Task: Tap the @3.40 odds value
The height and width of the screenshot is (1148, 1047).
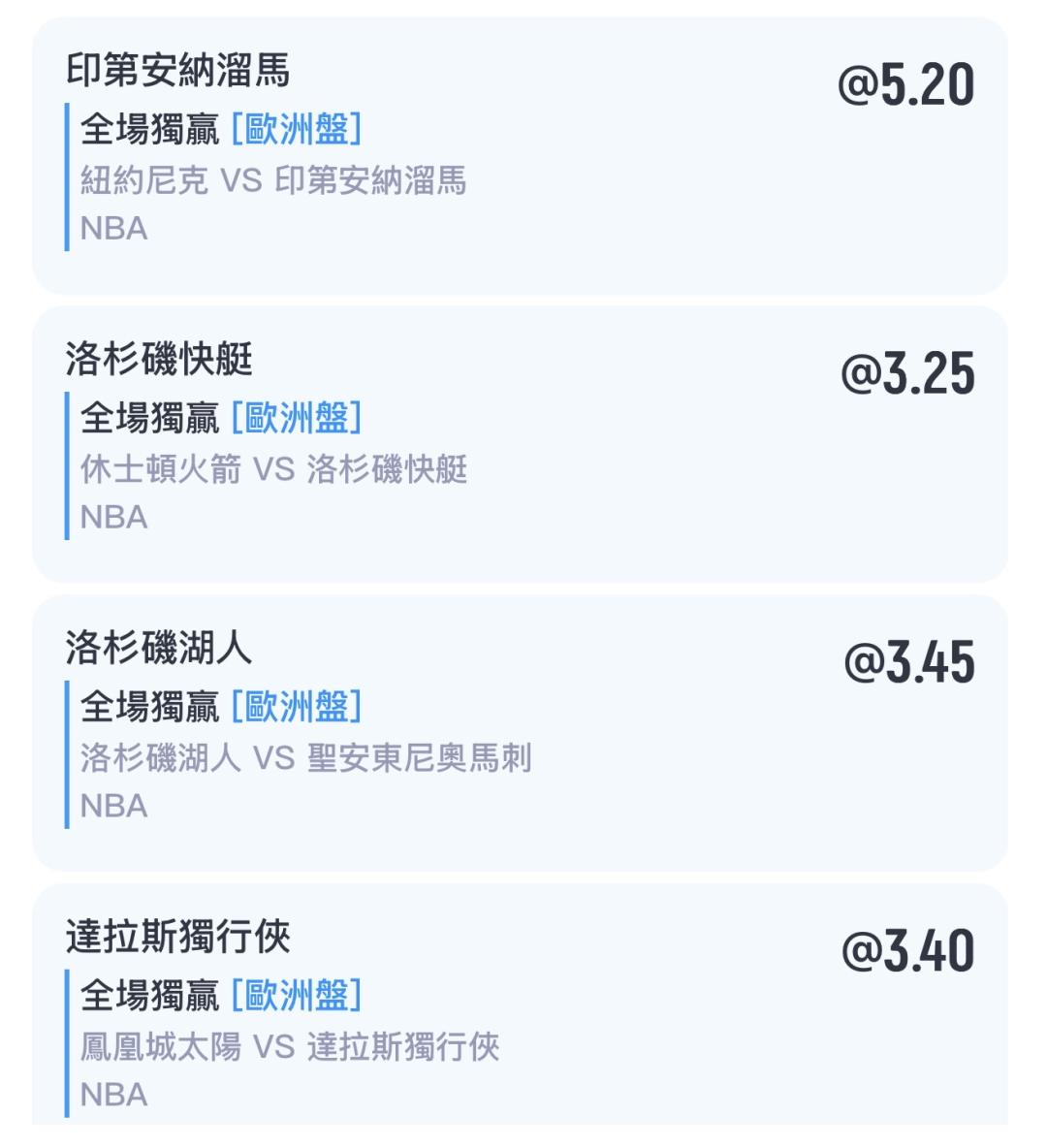Action: click(x=907, y=951)
